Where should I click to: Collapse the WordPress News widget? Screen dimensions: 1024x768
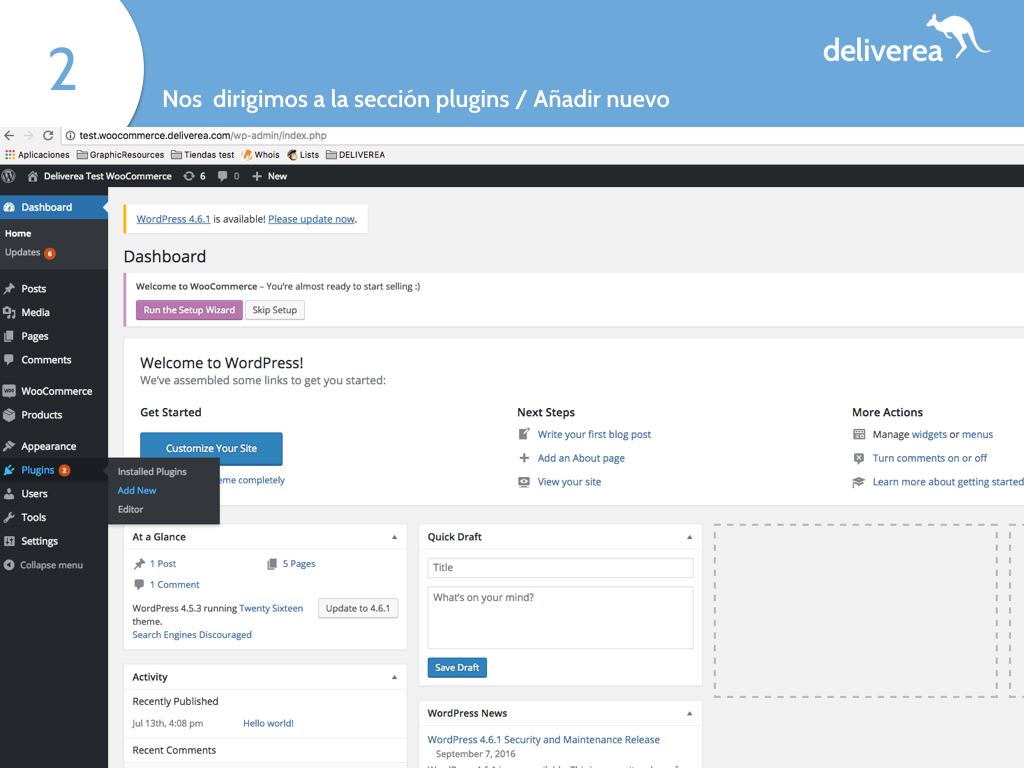[x=690, y=714]
